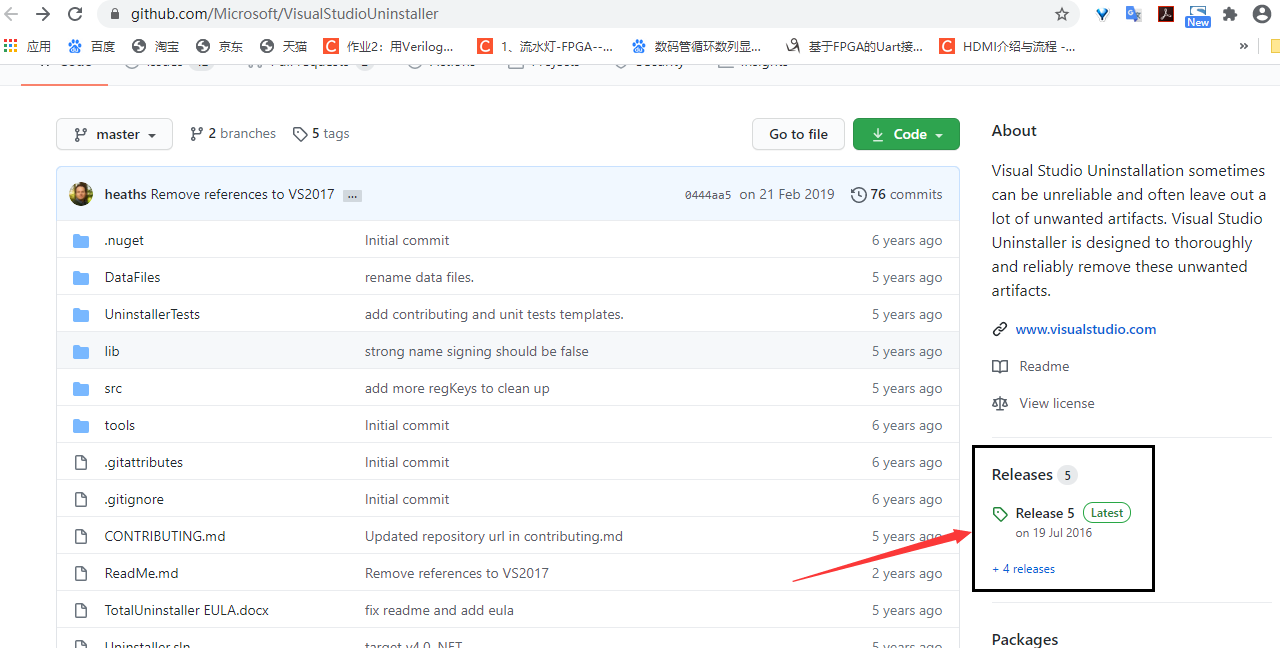Click the heaths author avatar

click(81, 194)
